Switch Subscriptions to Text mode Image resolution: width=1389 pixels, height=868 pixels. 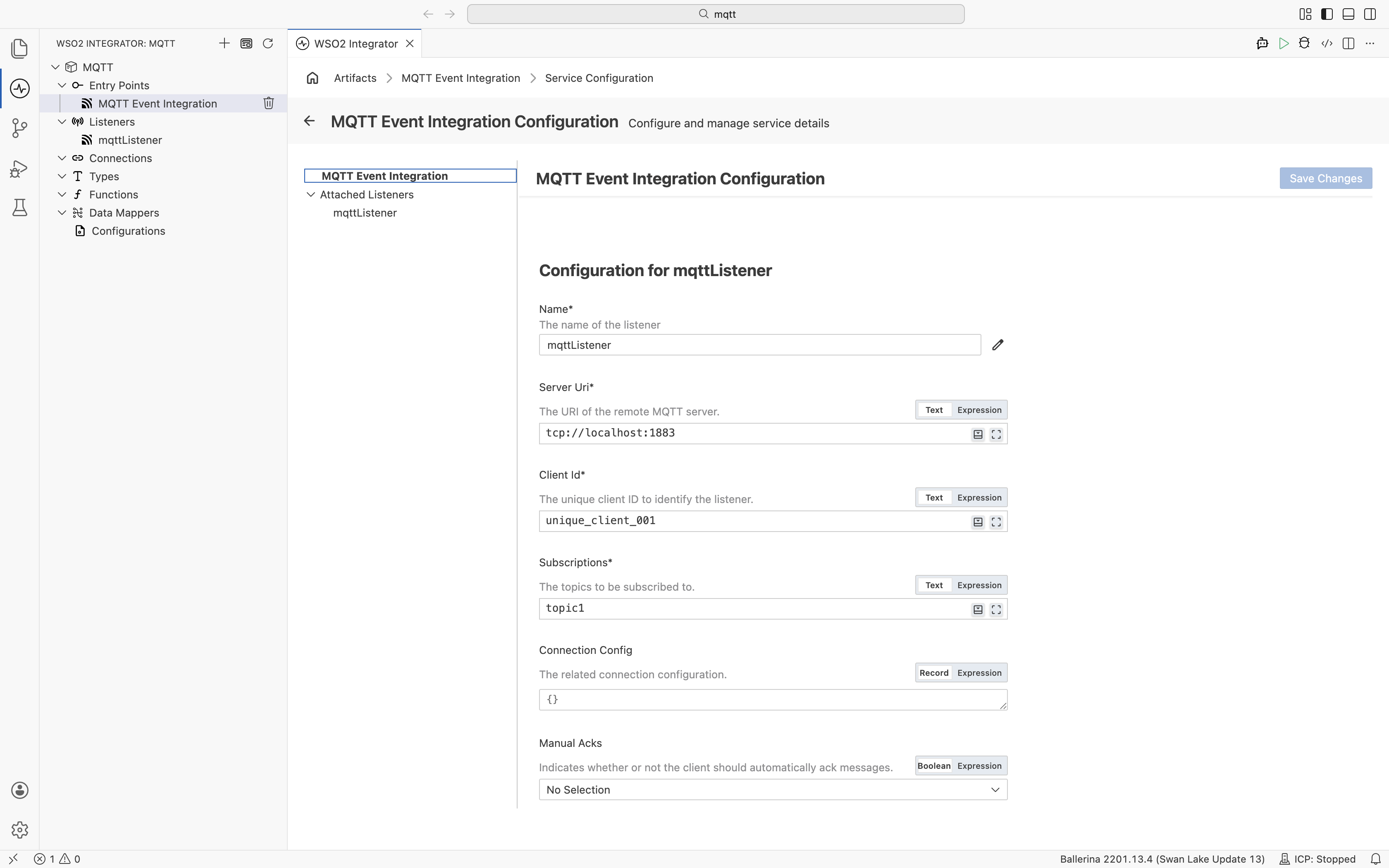pyautogui.click(x=934, y=585)
